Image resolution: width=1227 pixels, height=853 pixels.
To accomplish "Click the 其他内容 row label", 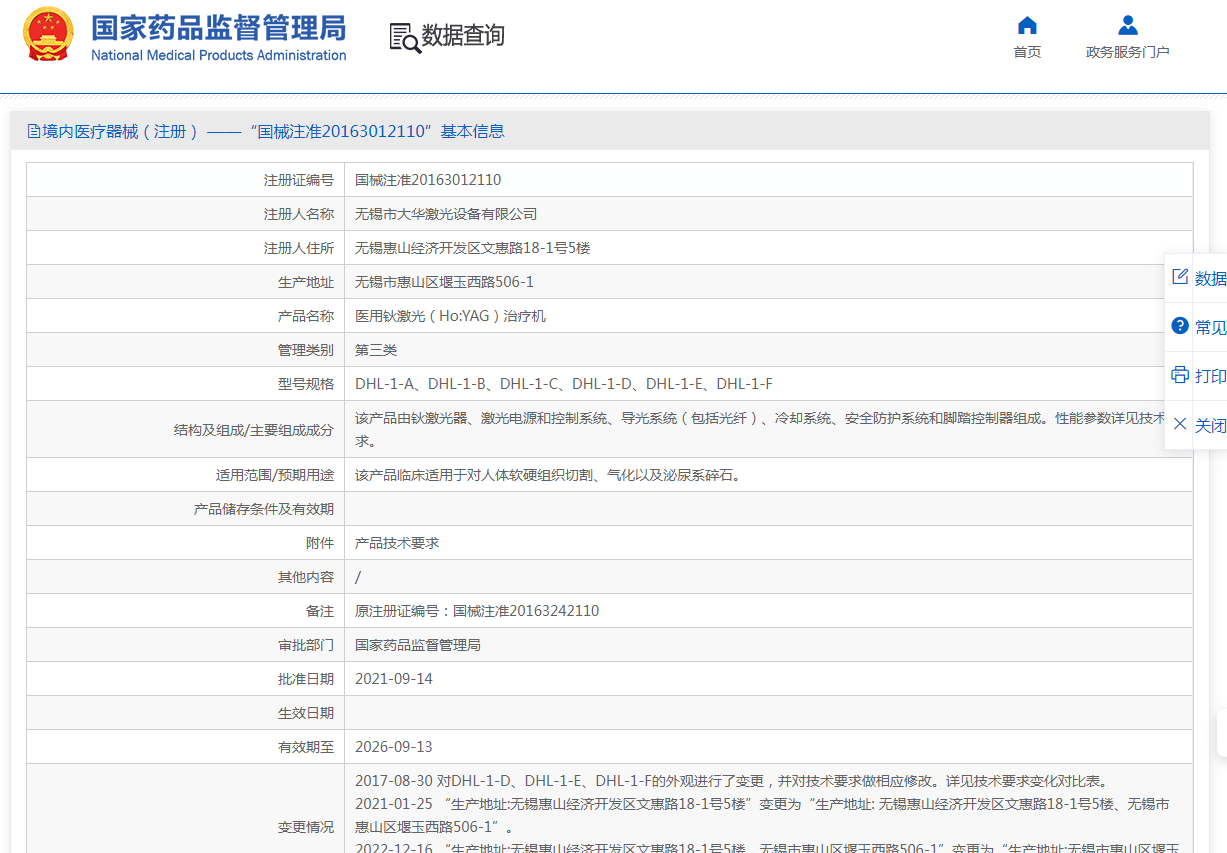I will 305,577.
